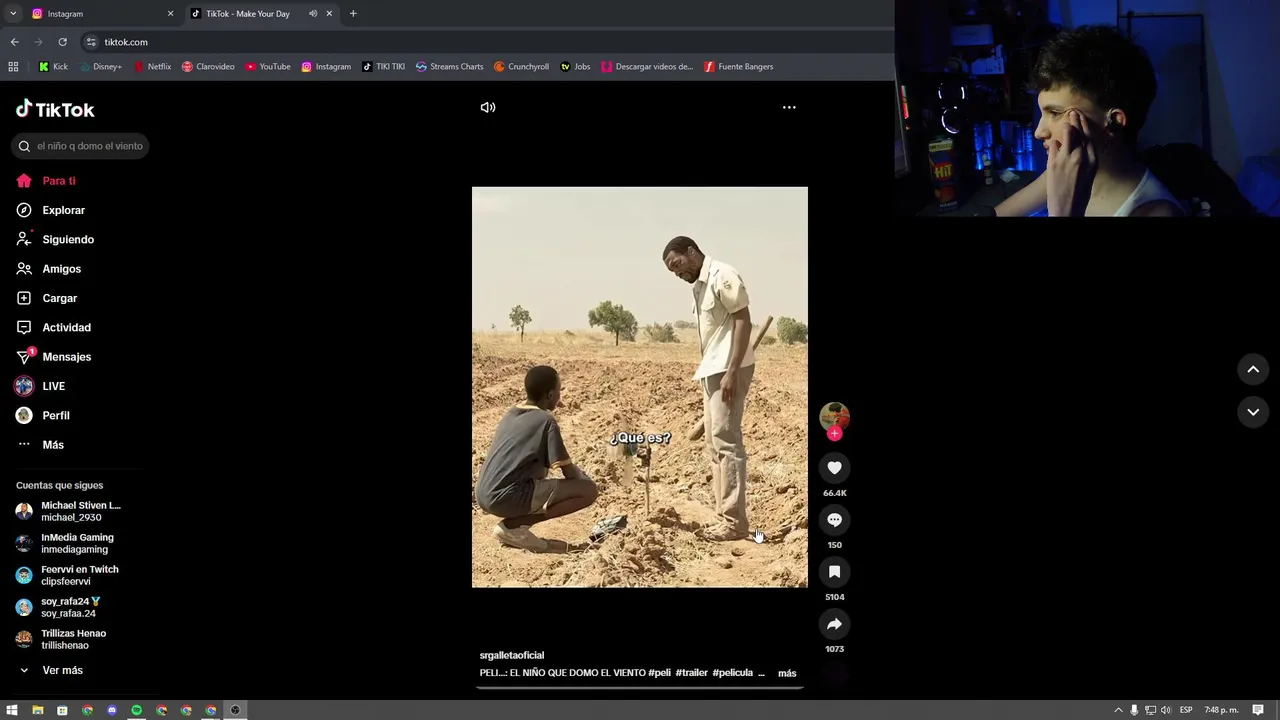
Task: Focus the TikTok search box
Action: [80, 146]
